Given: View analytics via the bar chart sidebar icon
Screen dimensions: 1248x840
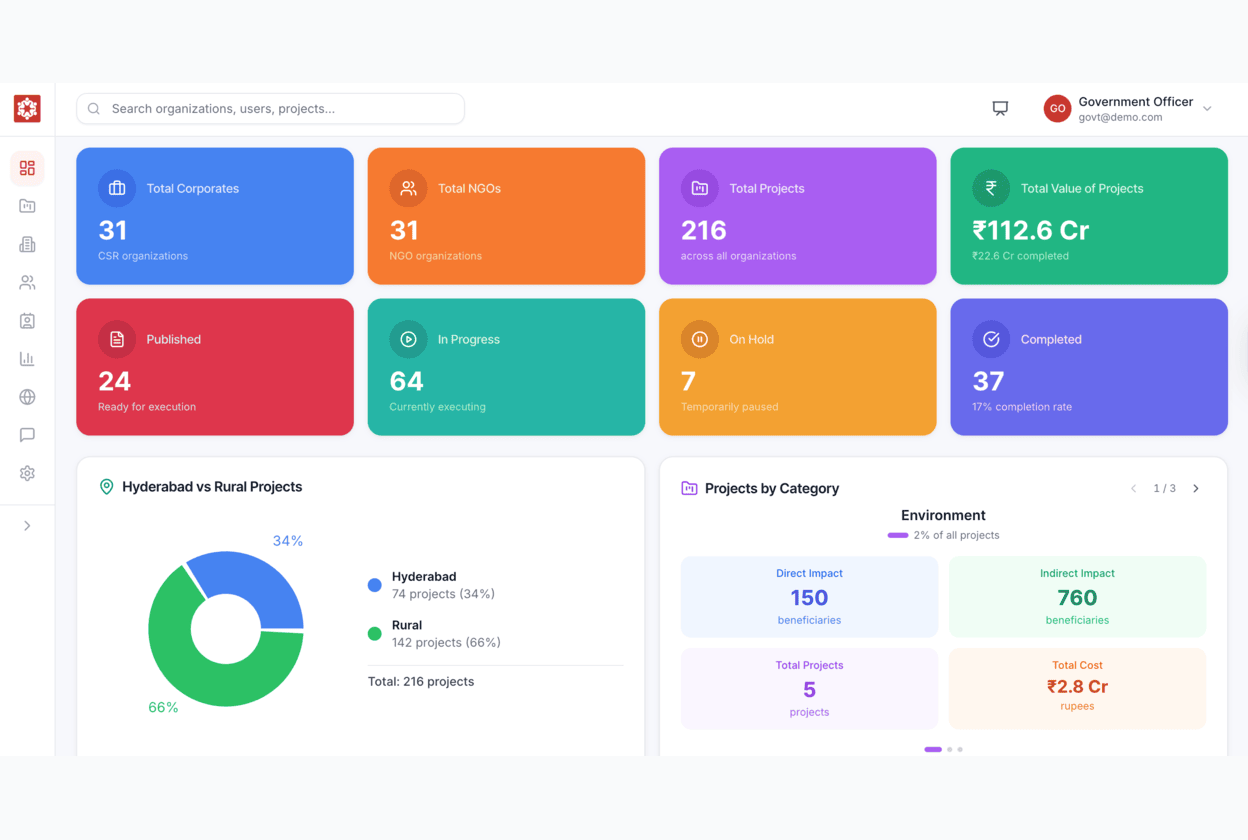Looking at the screenshot, I should tap(27, 358).
